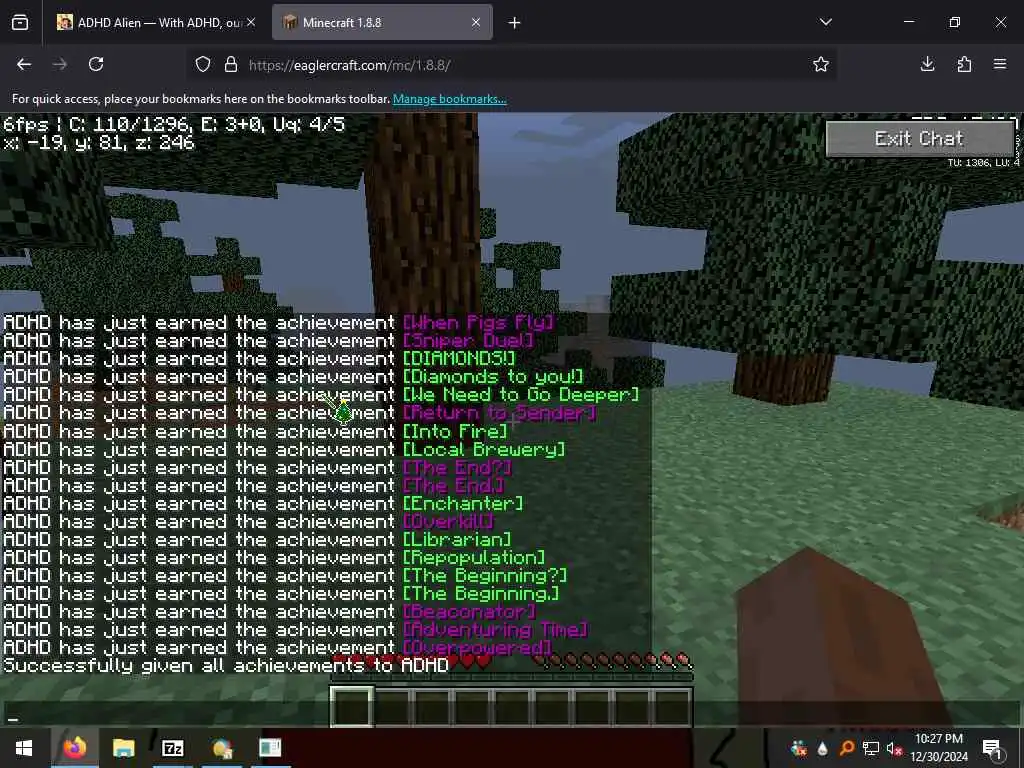
Task: Click the multicolor tray icon before the water drop
Action: click(x=798, y=748)
